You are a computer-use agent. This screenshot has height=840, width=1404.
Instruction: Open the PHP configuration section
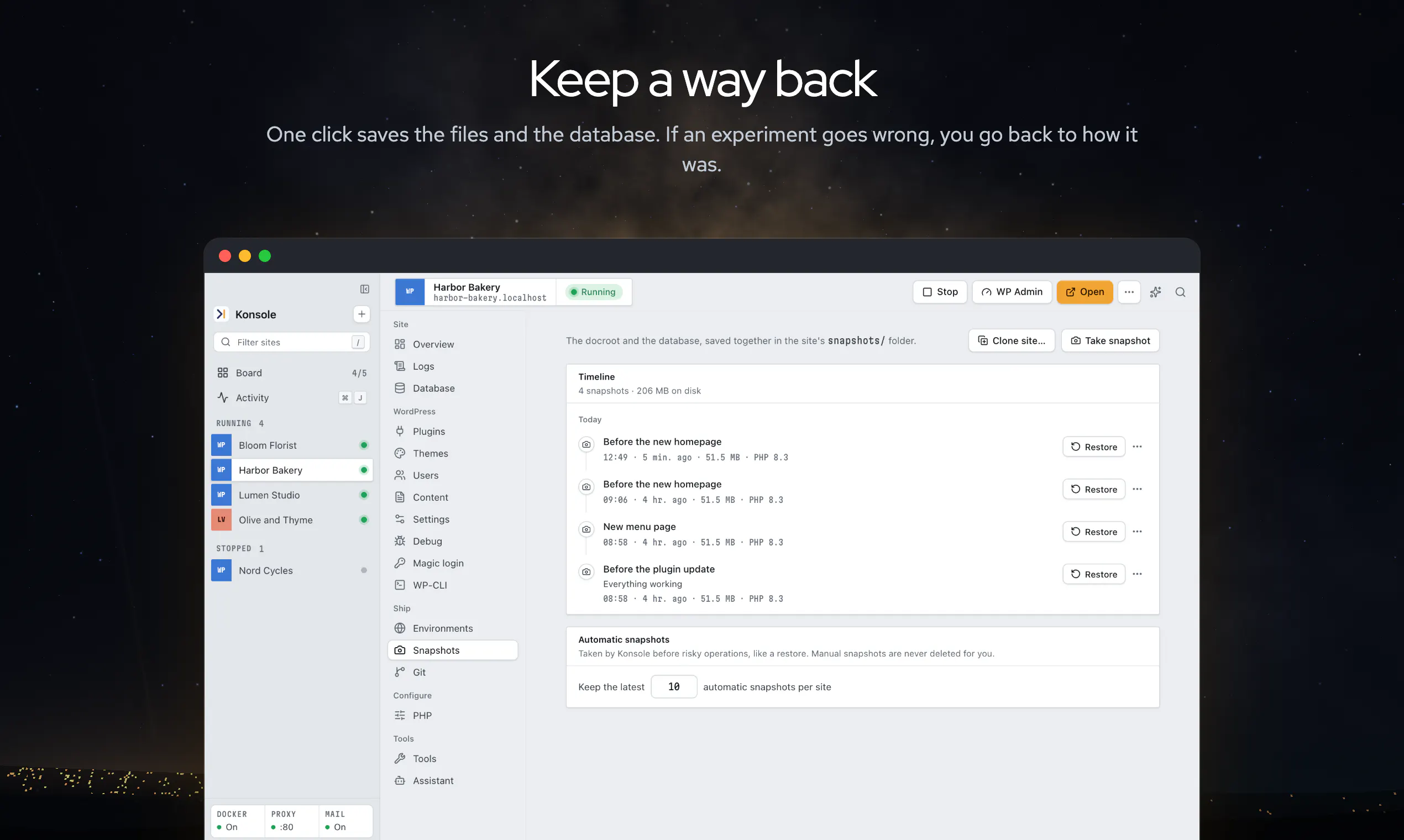(452, 716)
